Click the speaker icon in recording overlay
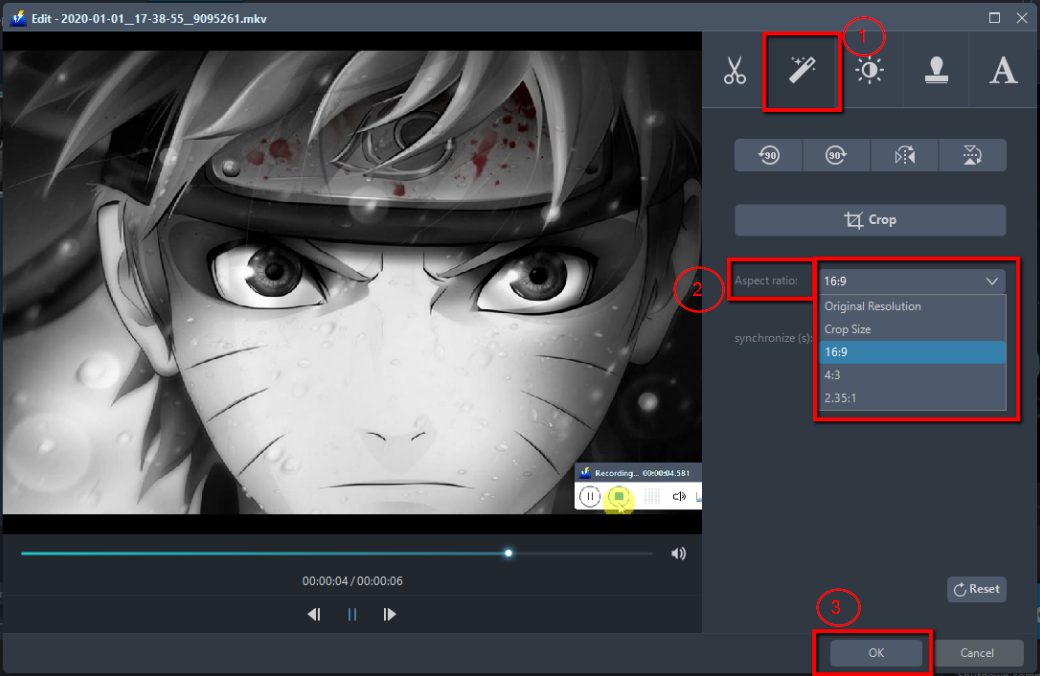The image size is (1040, 676). point(679,496)
